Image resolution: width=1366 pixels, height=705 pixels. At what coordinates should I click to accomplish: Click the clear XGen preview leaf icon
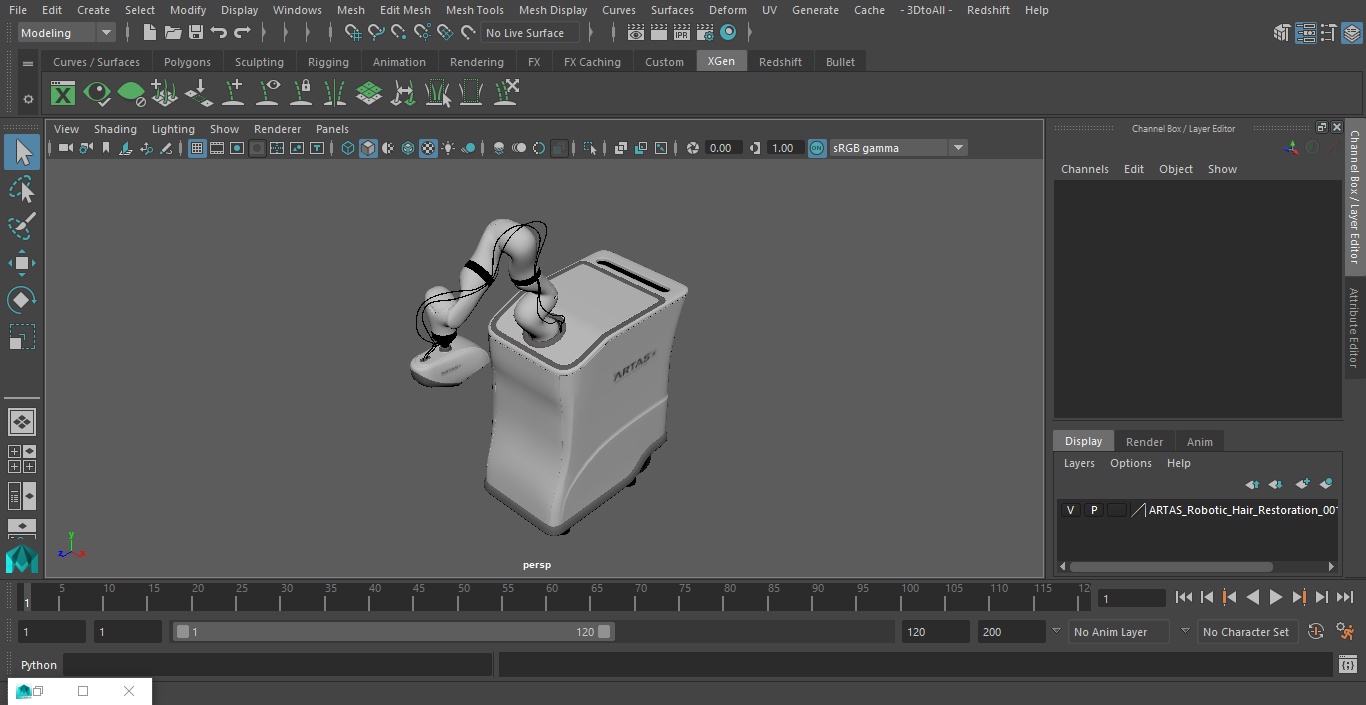[x=131, y=94]
